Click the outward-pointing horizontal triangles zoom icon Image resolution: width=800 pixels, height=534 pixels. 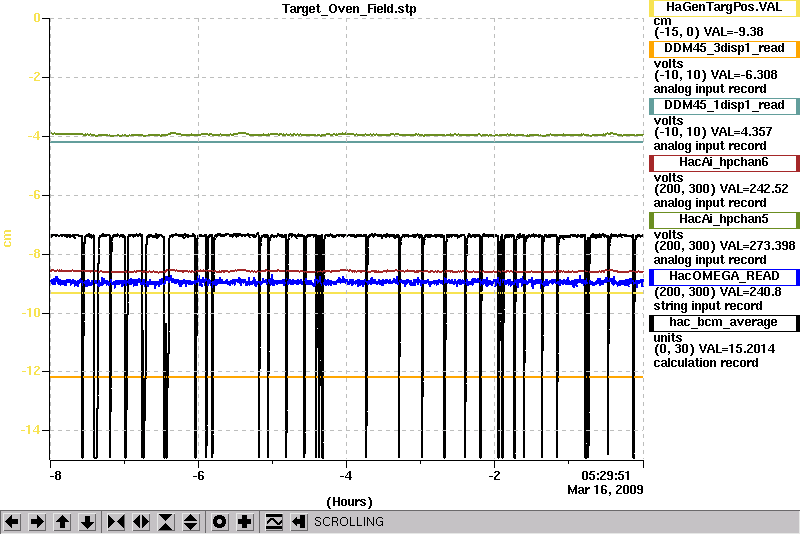coord(141,522)
